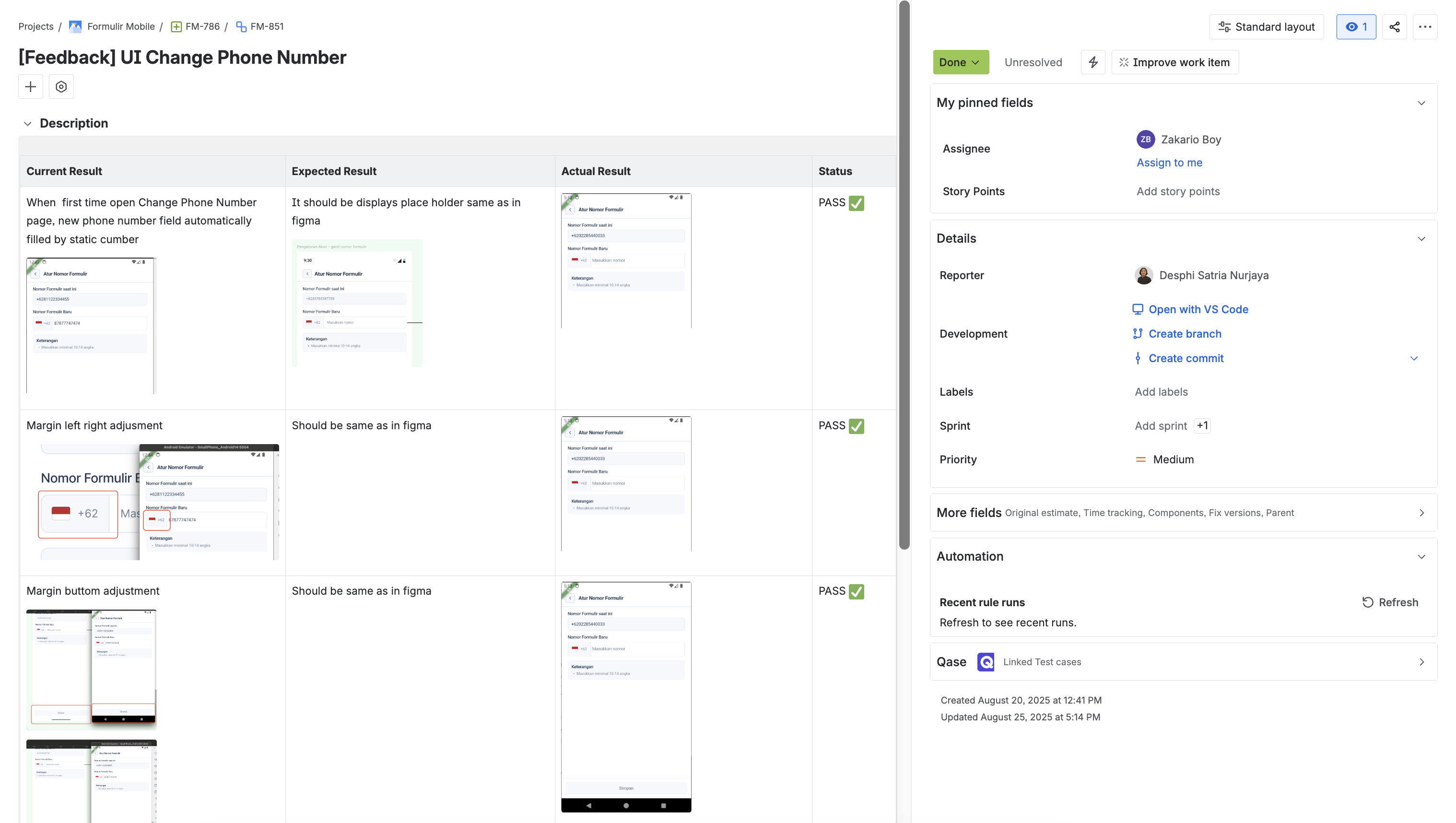The width and height of the screenshot is (1456, 823).
Task: Click Open with VS Code link
Action: 1198,309
